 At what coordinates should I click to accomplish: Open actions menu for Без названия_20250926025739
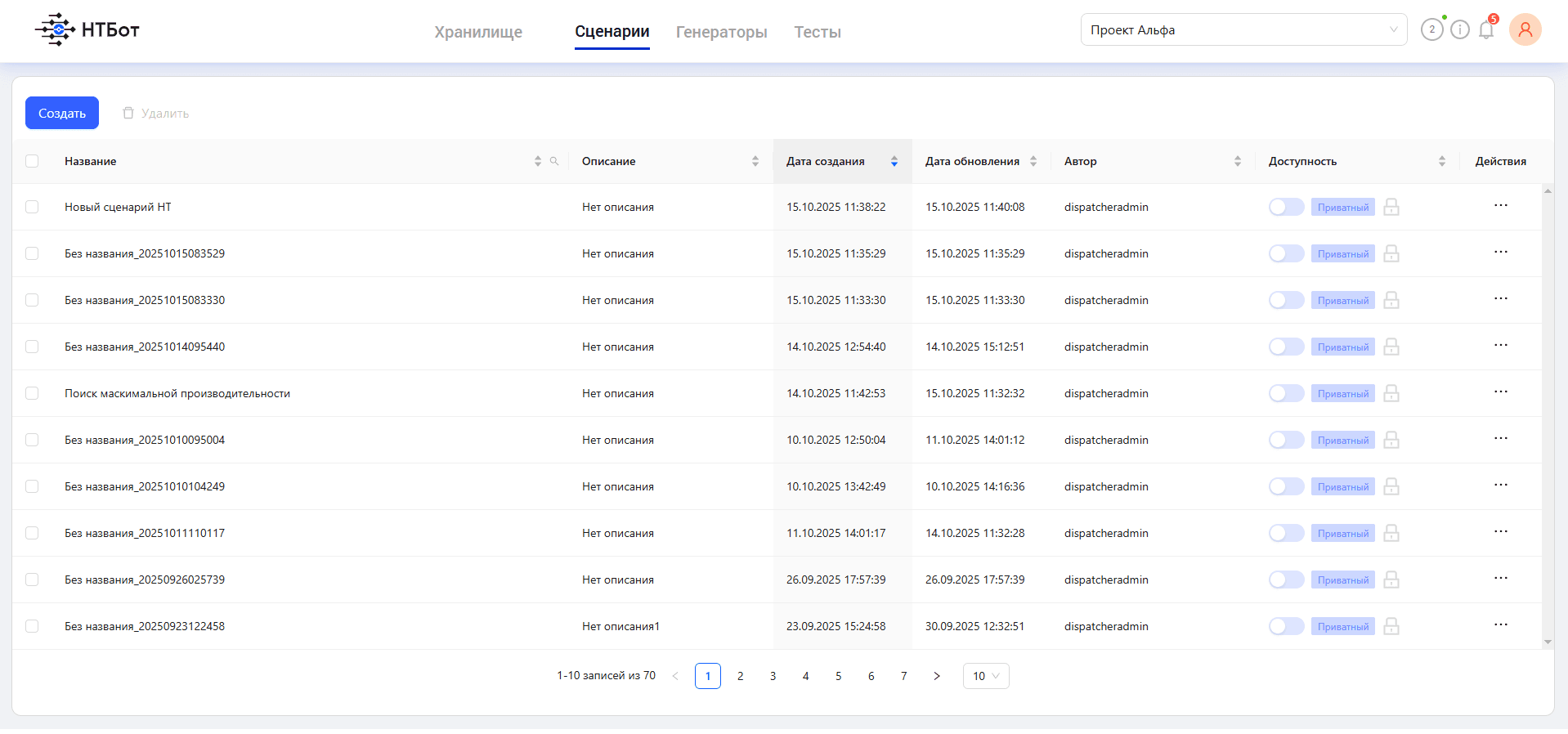point(1501,578)
